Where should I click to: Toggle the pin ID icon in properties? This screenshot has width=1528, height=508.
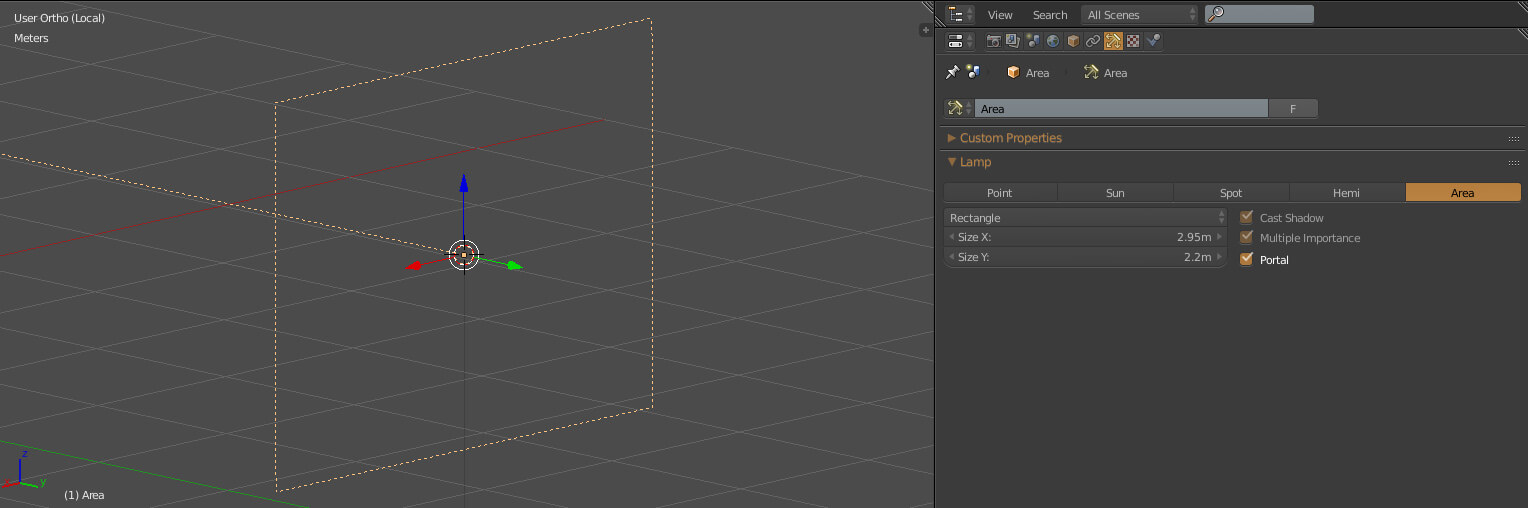(x=953, y=72)
